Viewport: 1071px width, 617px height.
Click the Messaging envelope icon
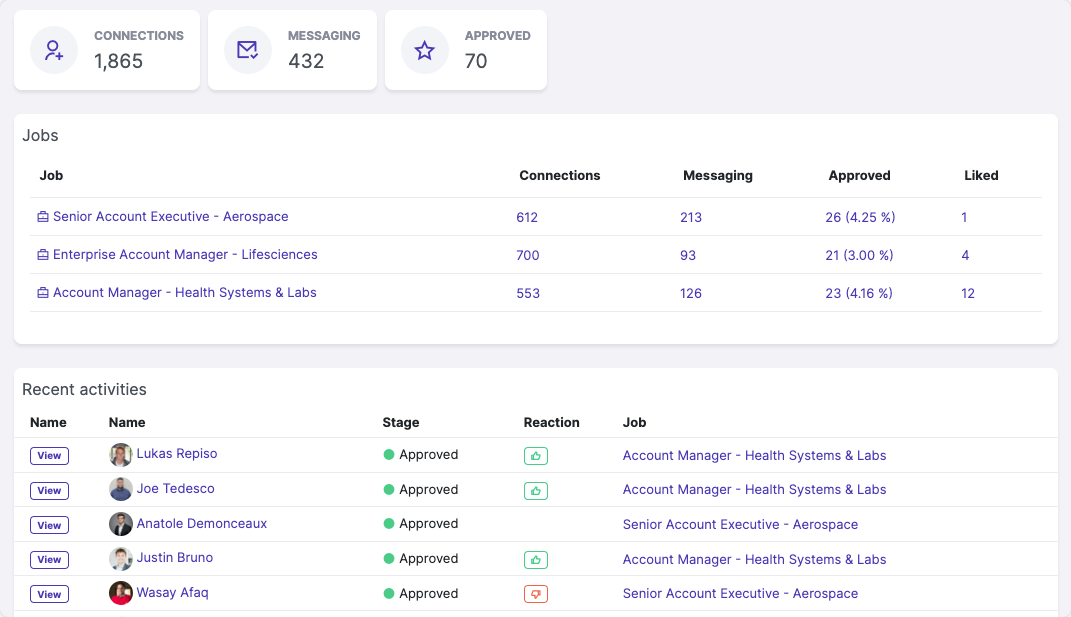coord(246,50)
